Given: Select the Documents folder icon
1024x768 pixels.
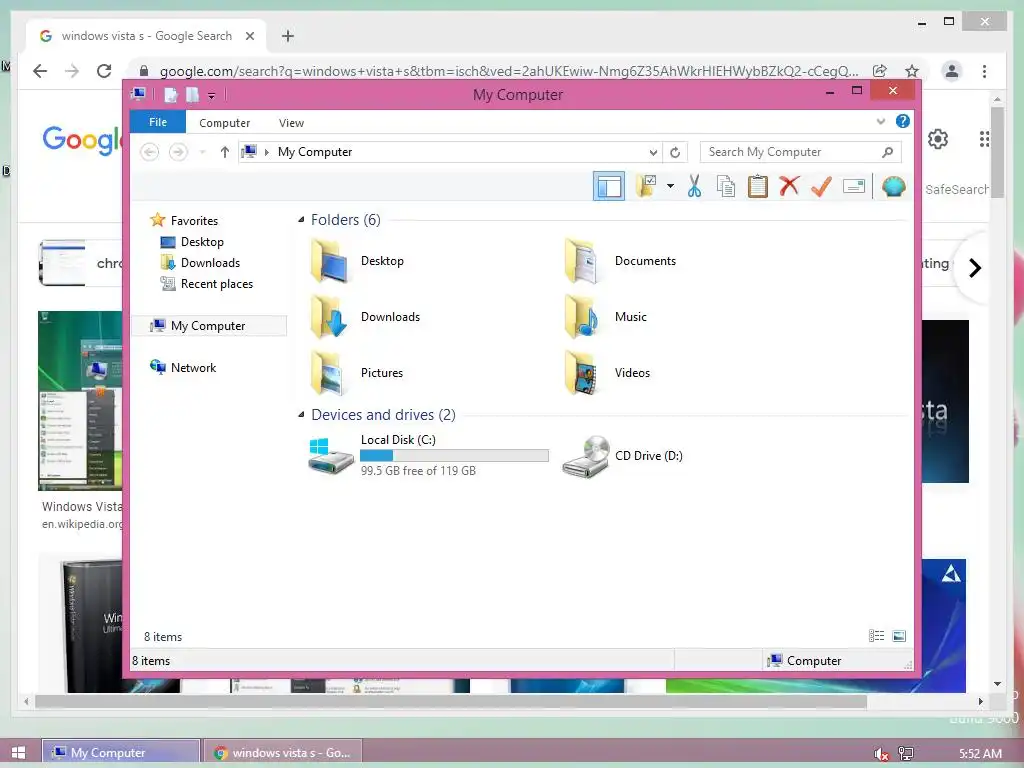Looking at the screenshot, I should [583, 261].
